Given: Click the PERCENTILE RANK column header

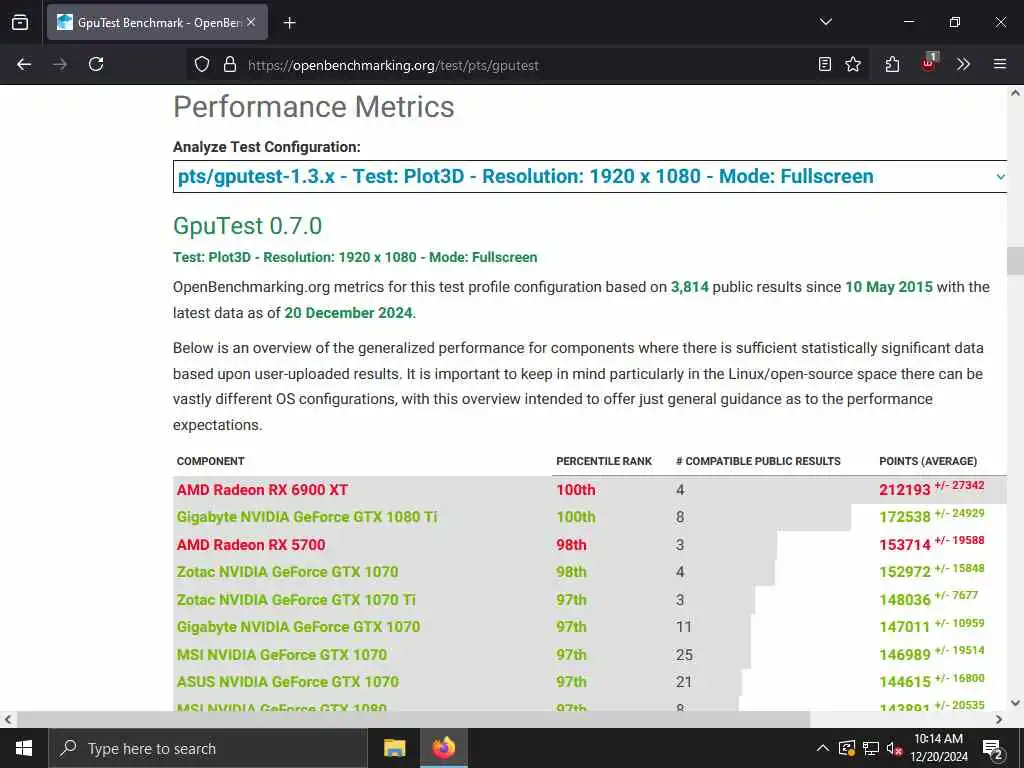Looking at the screenshot, I should coord(604,461).
